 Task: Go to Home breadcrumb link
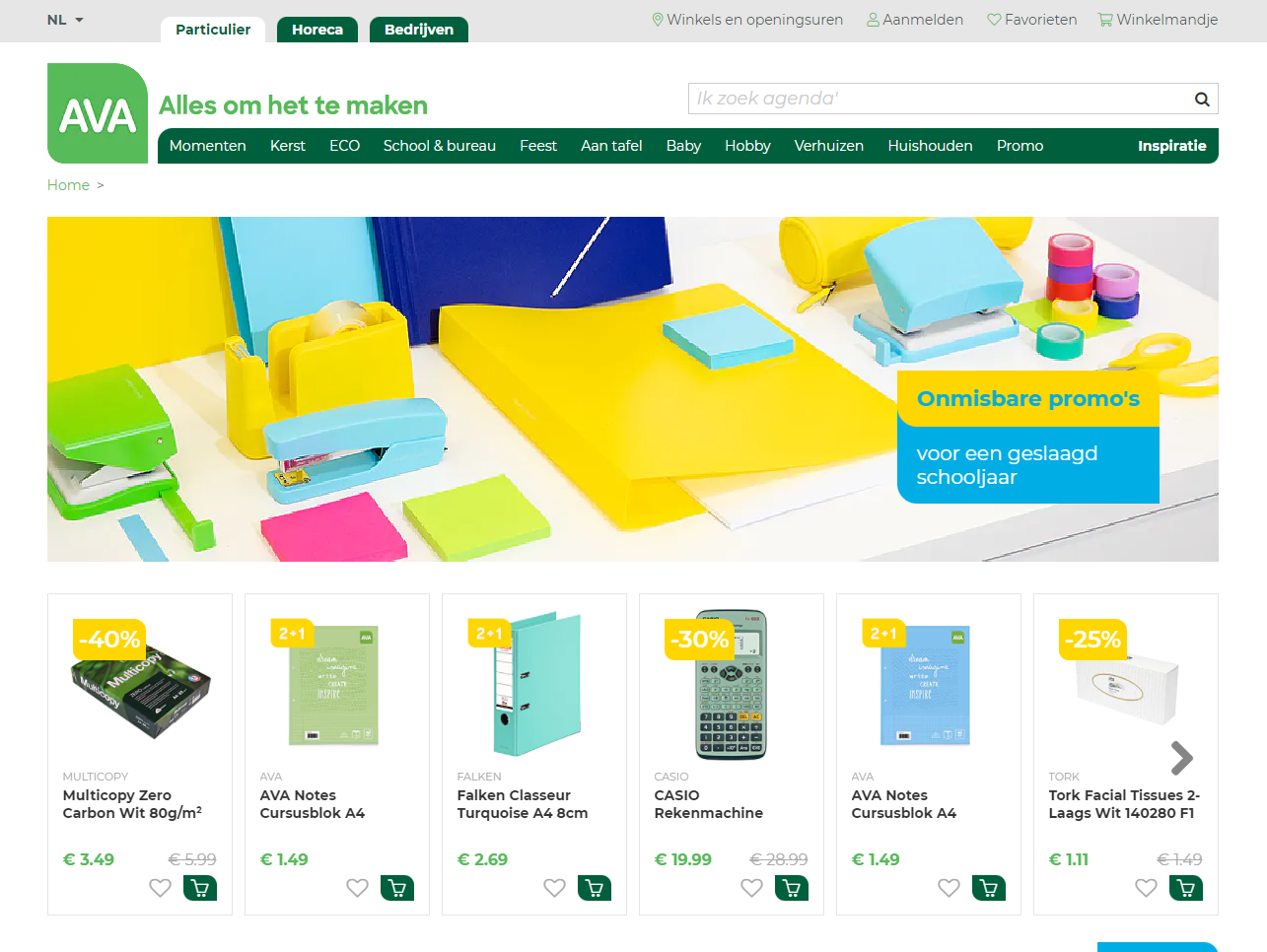tap(68, 185)
